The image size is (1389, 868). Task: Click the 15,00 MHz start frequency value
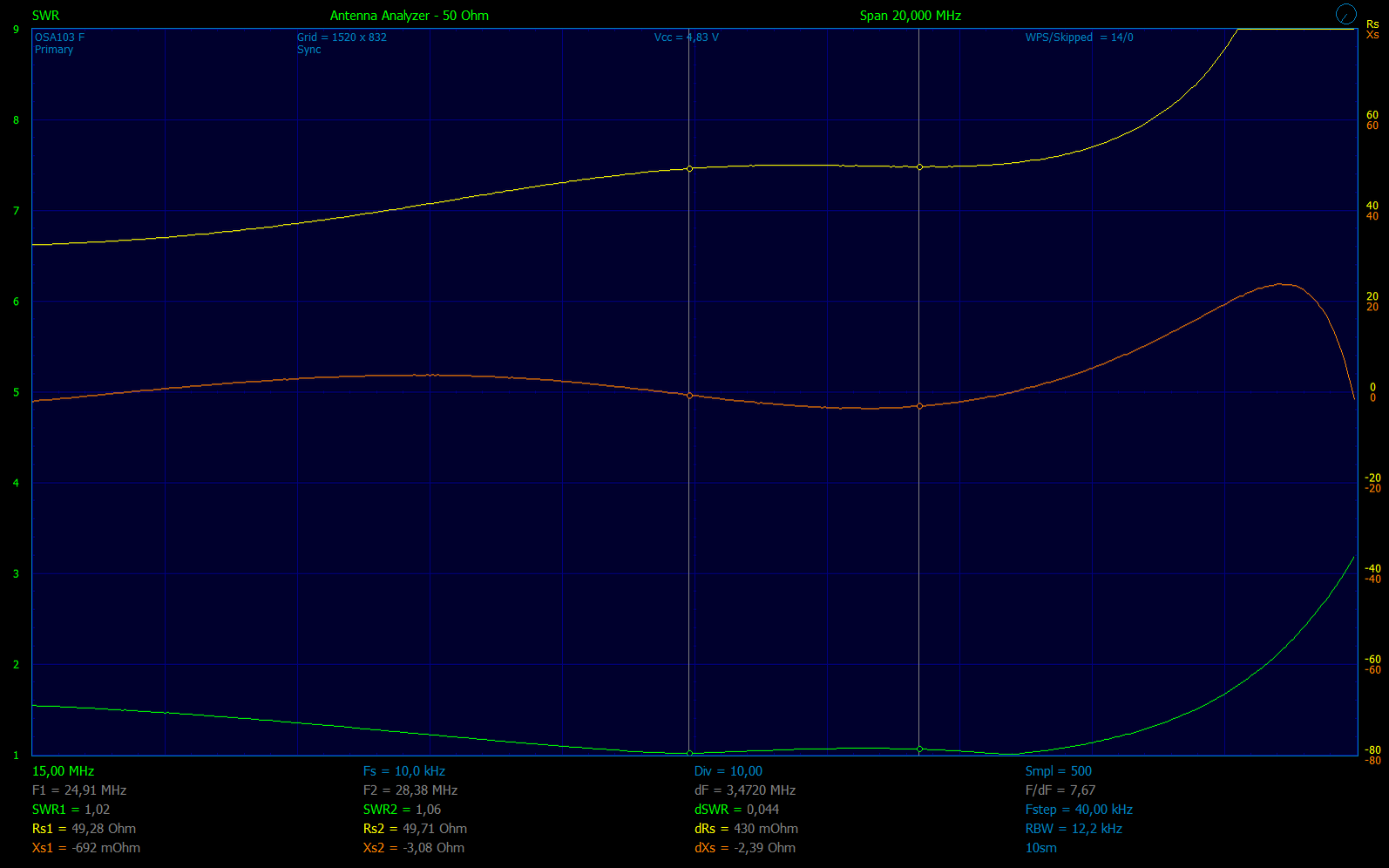click(x=63, y=771)
